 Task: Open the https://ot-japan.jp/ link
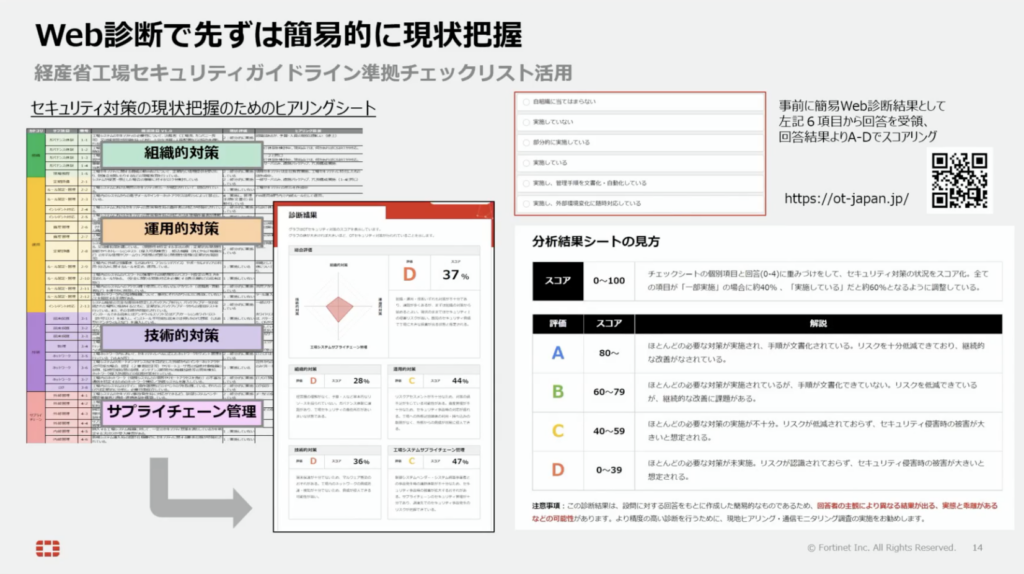[846, 198]
